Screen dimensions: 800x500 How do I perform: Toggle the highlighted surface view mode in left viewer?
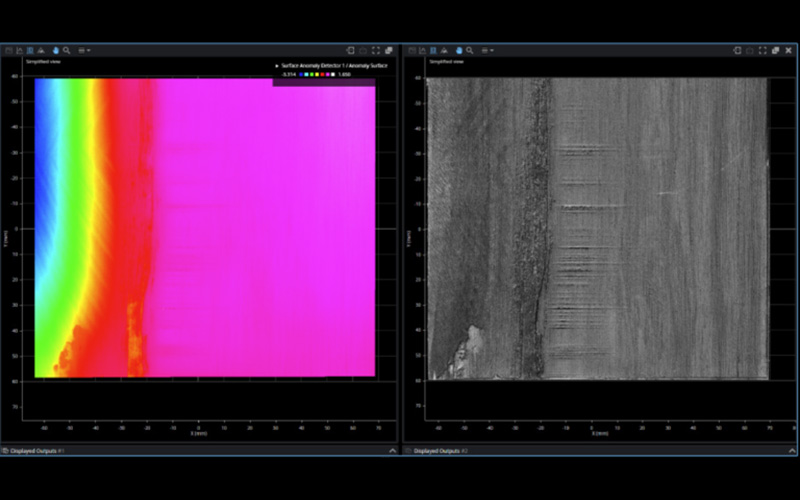point(30,50)
